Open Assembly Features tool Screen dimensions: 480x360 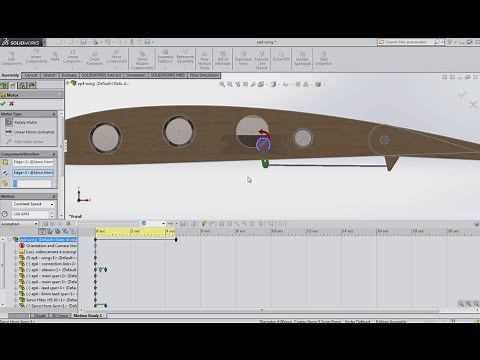[x=165, y=57]
